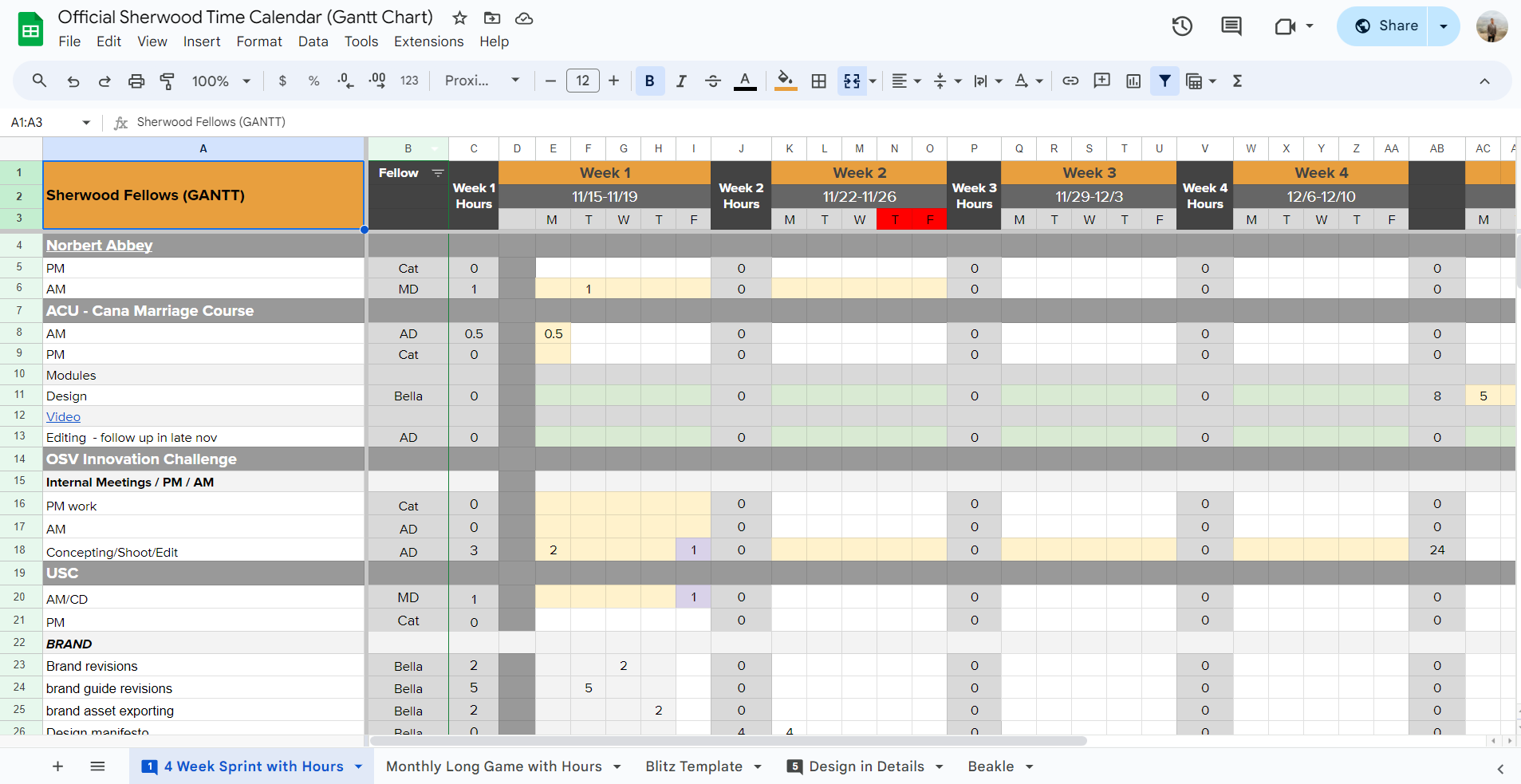Add a new sheet
1521x784 pixels.
57,766
